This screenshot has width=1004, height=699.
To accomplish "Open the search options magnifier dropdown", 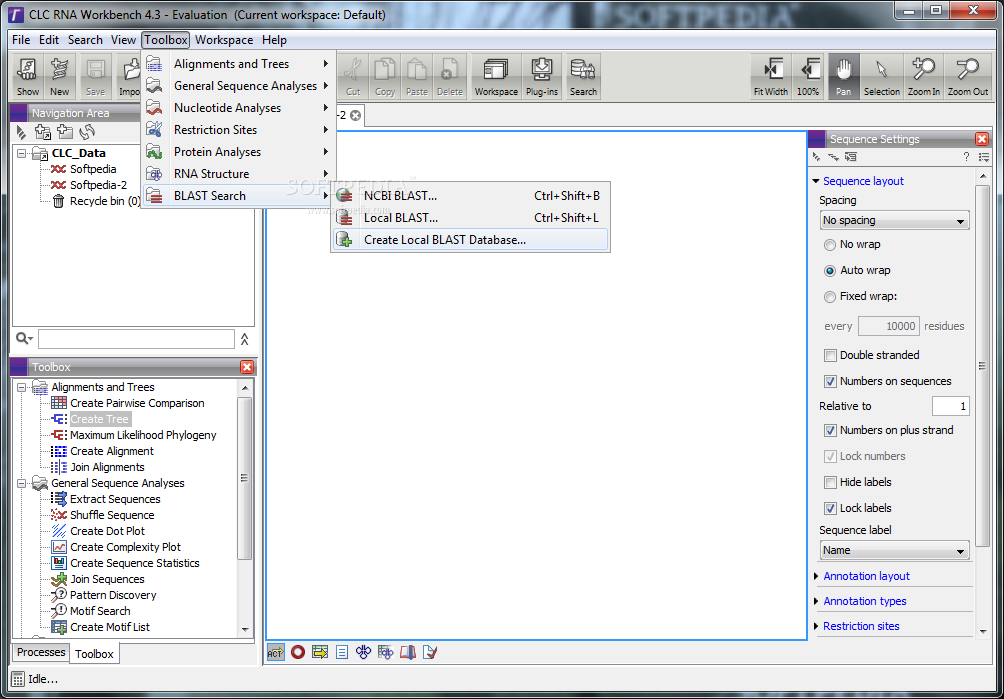I will (24, 339).
